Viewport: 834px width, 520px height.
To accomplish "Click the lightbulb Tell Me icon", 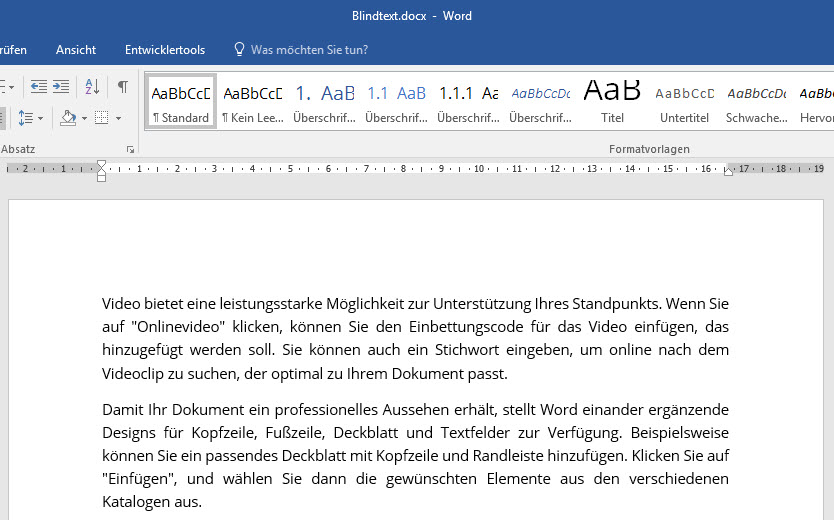I will 239,49.
